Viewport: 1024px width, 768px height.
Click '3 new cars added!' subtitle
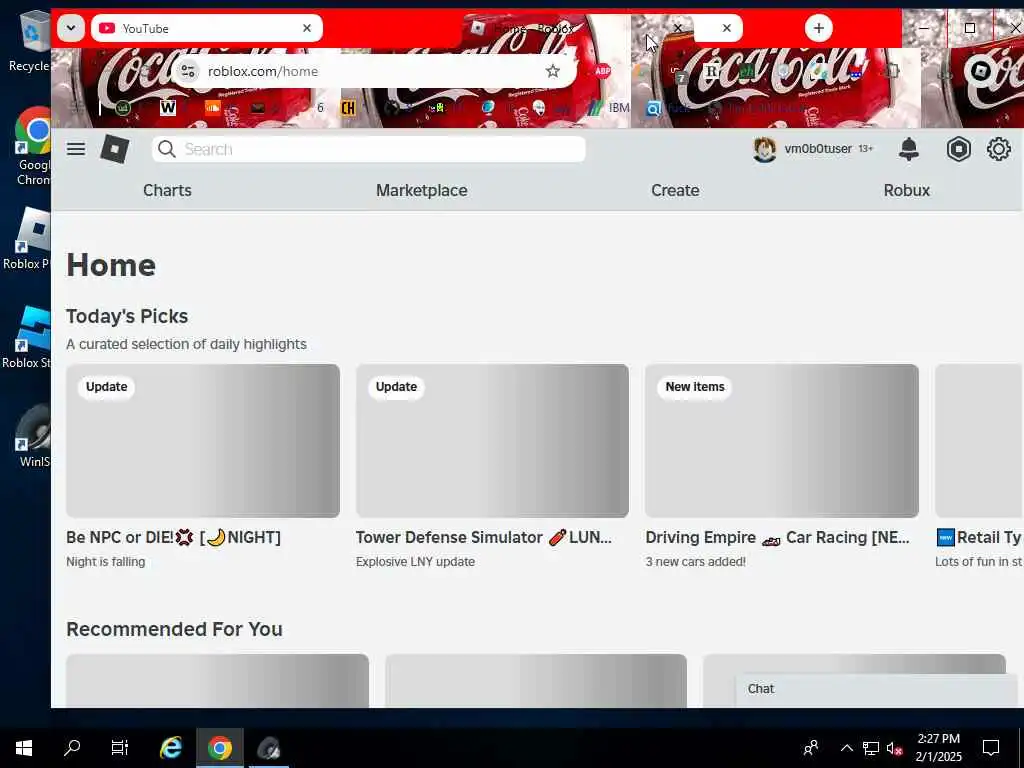(x=696, y=562)
